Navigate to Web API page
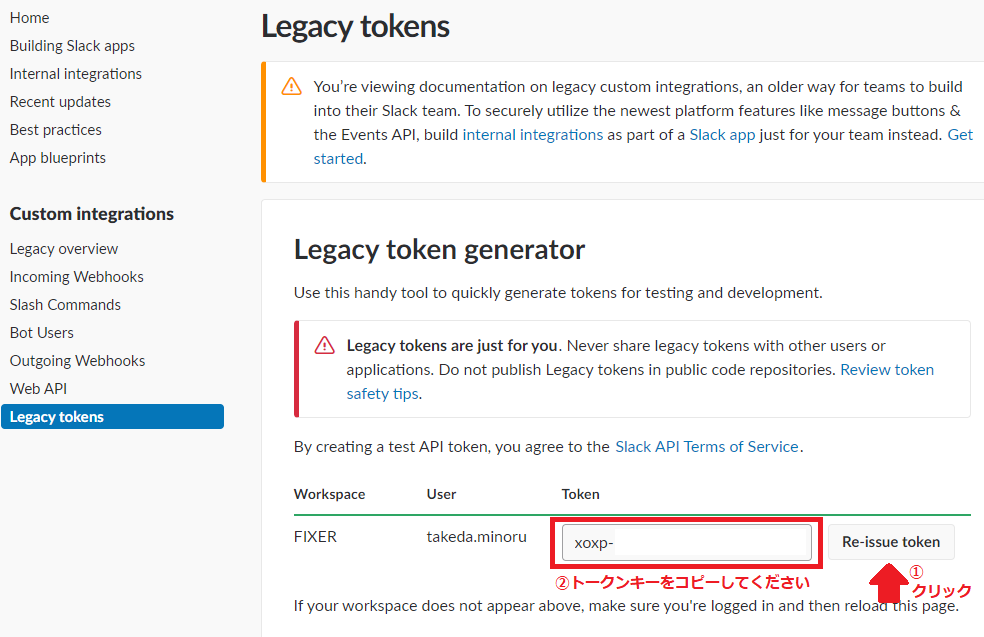This screenshot has height=637, width=984. 38,389
